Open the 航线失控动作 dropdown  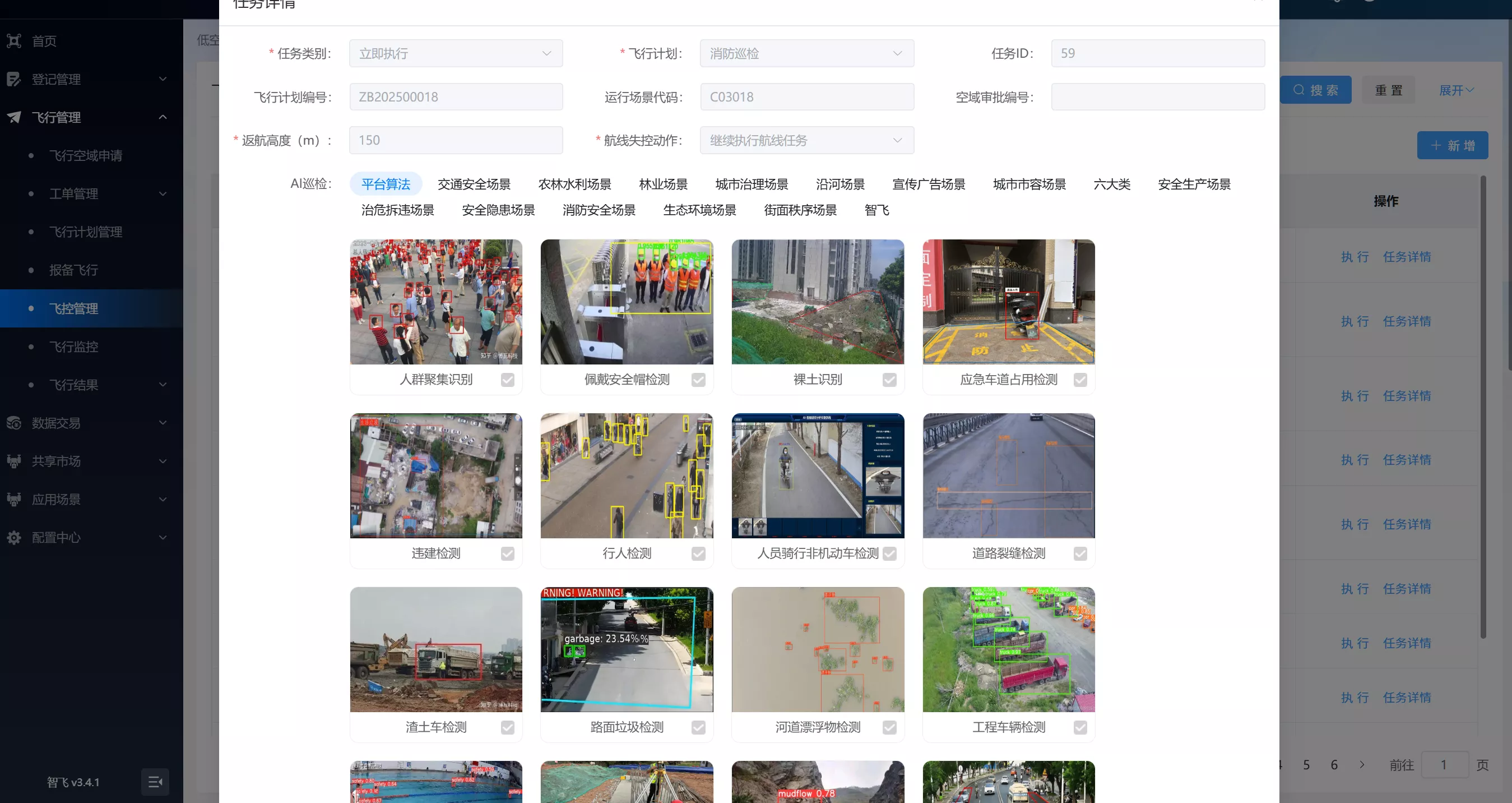click(x=807, y=140)
